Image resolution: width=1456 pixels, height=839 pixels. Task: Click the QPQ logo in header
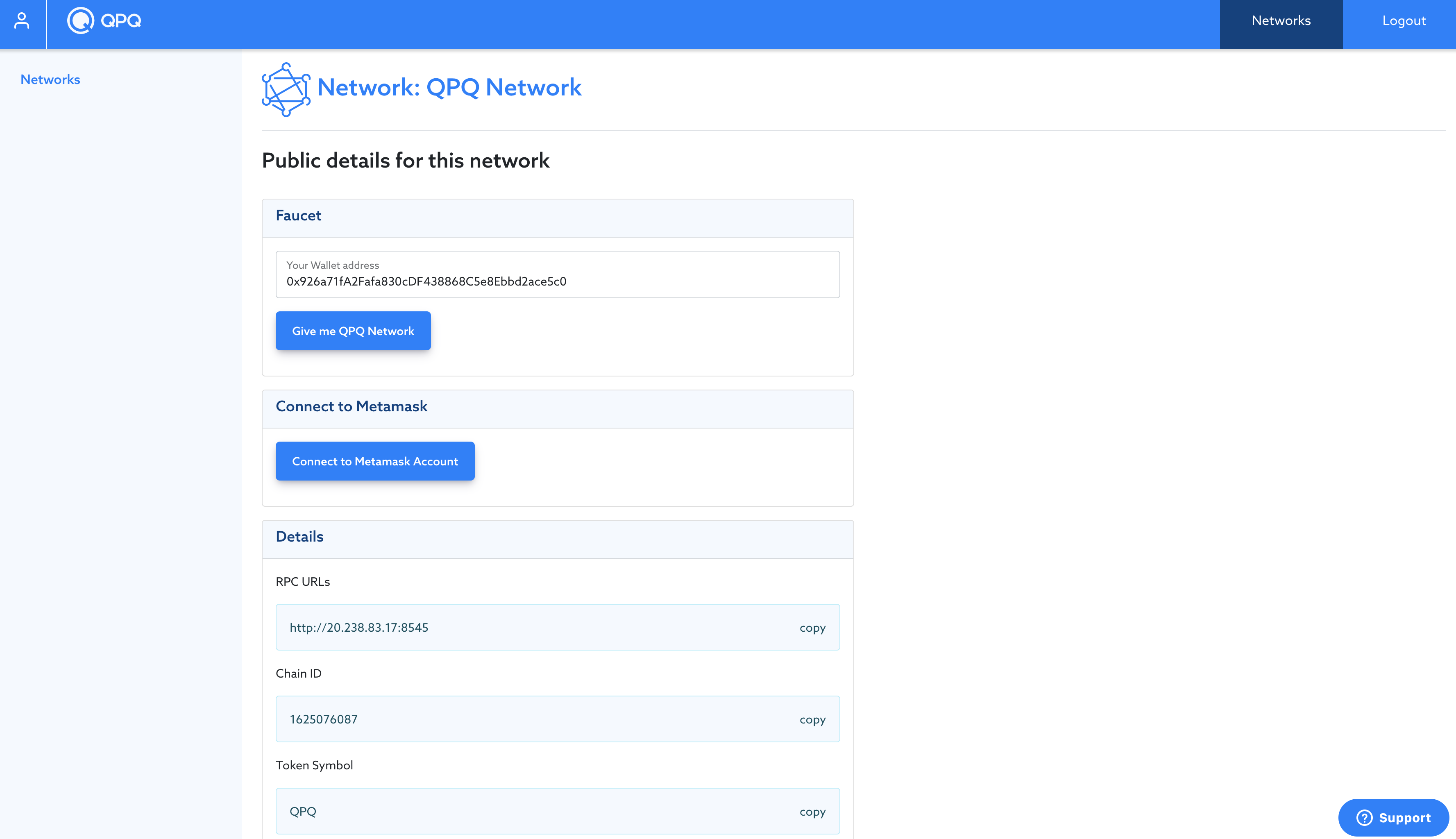(x=104, y=21)
